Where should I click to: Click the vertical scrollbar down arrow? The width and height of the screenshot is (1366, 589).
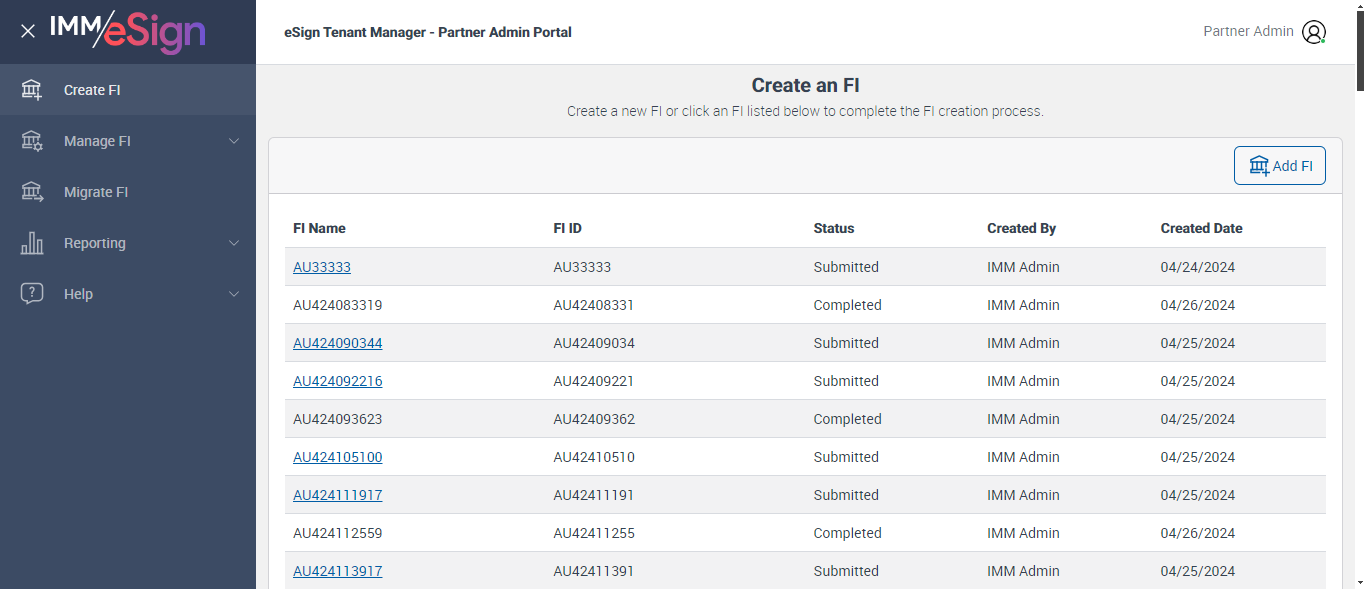coord(1357,581)
